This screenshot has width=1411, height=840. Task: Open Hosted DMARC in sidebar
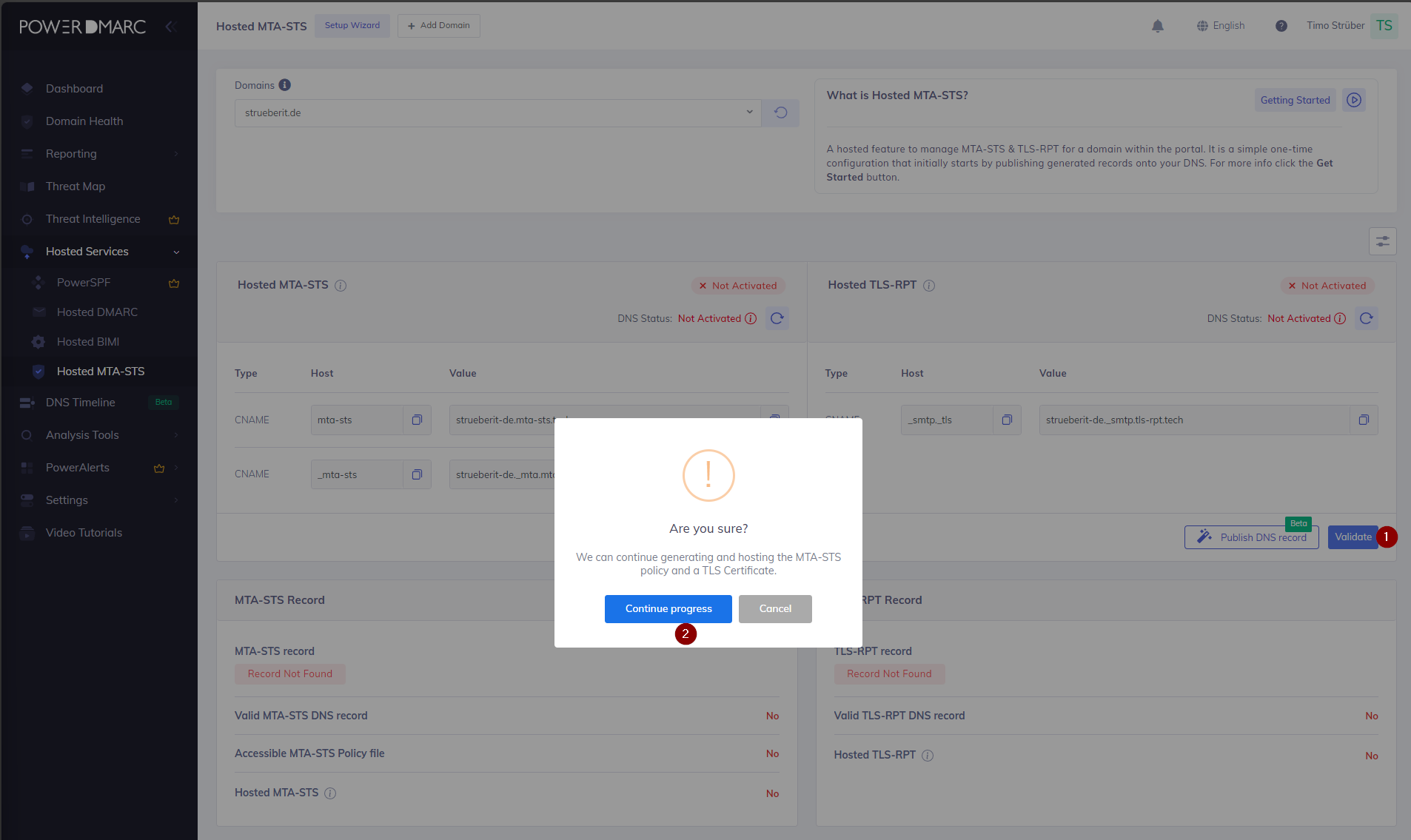tap(97, 312)
